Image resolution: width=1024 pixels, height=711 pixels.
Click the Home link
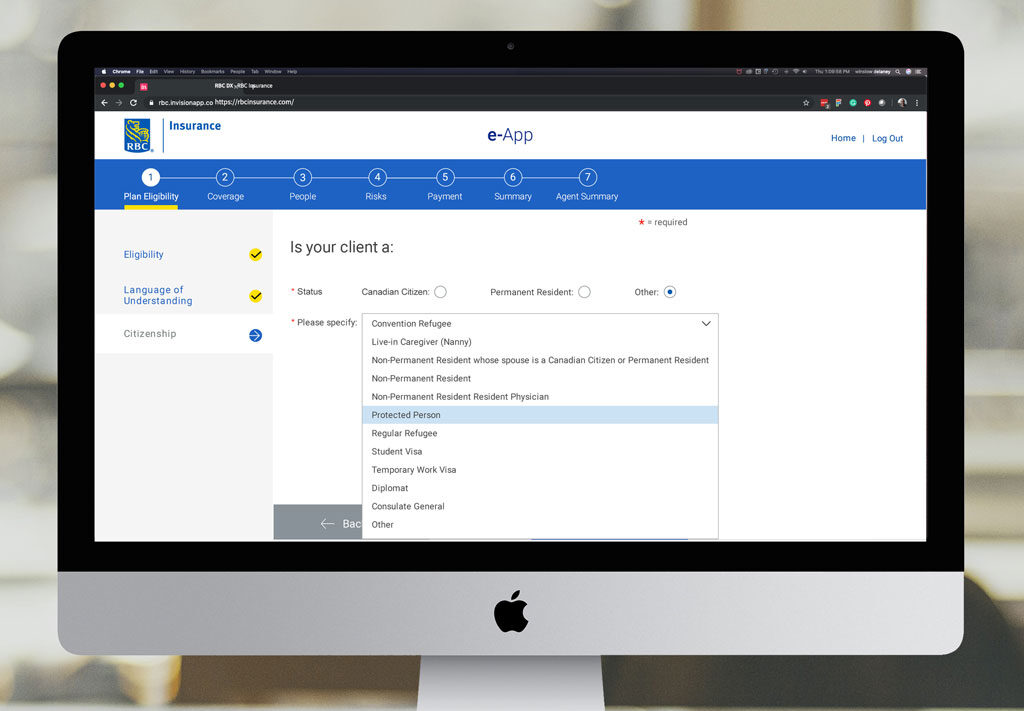point(843,139)
